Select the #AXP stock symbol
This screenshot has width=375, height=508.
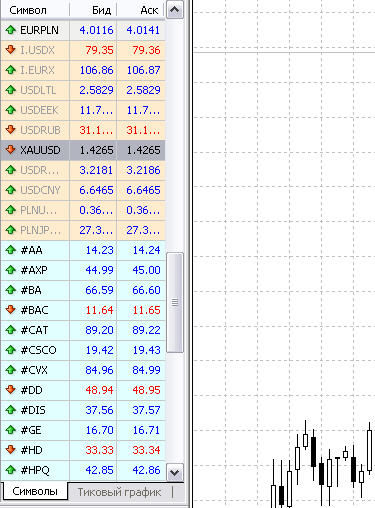(34, 270)
